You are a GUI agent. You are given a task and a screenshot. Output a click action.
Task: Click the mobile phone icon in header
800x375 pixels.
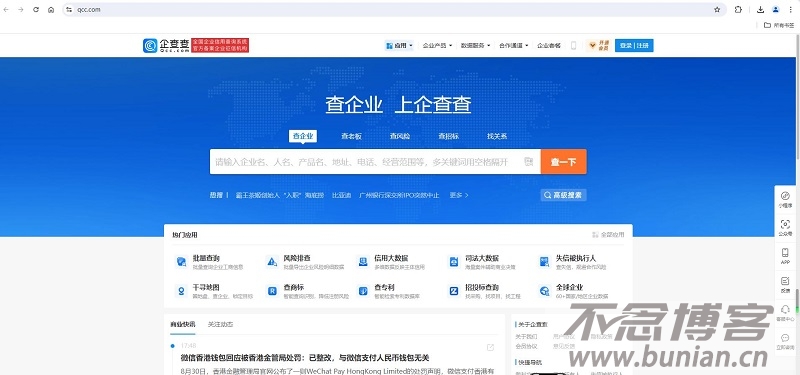click(x=573, y=45)
